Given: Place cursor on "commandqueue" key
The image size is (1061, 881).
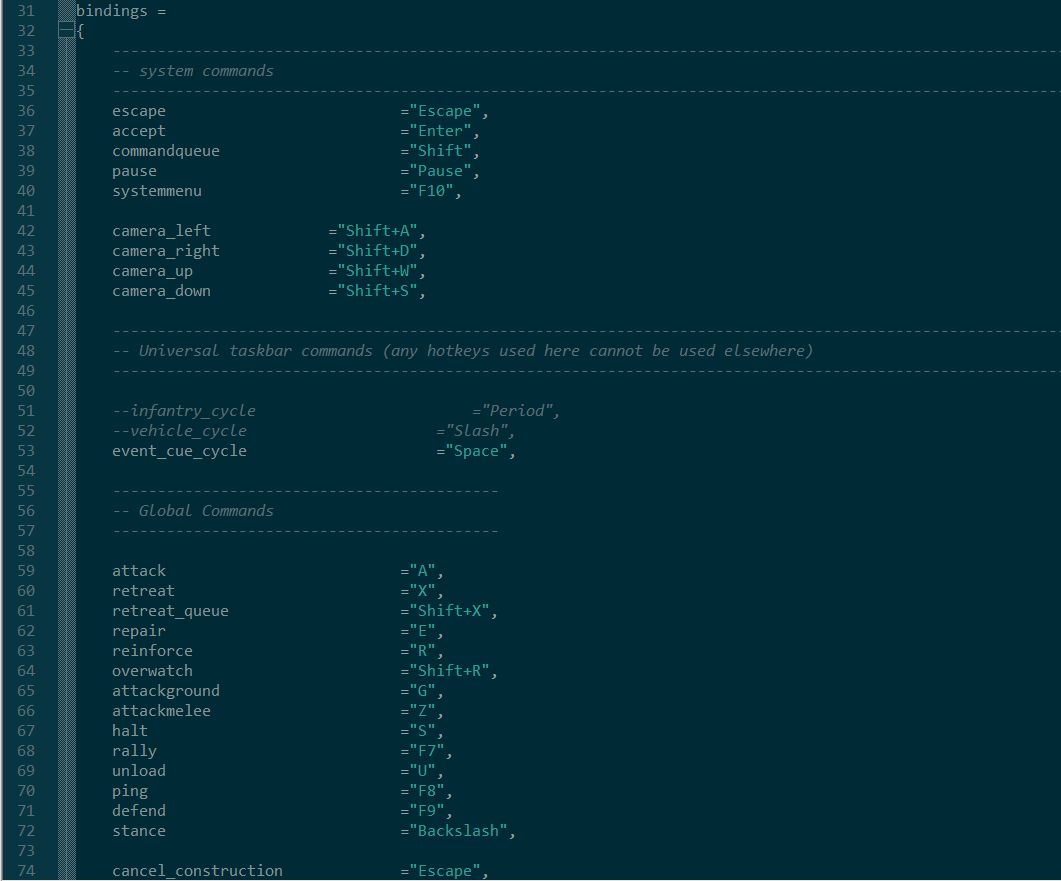Looking at the screenshot, I should point(166,151).
